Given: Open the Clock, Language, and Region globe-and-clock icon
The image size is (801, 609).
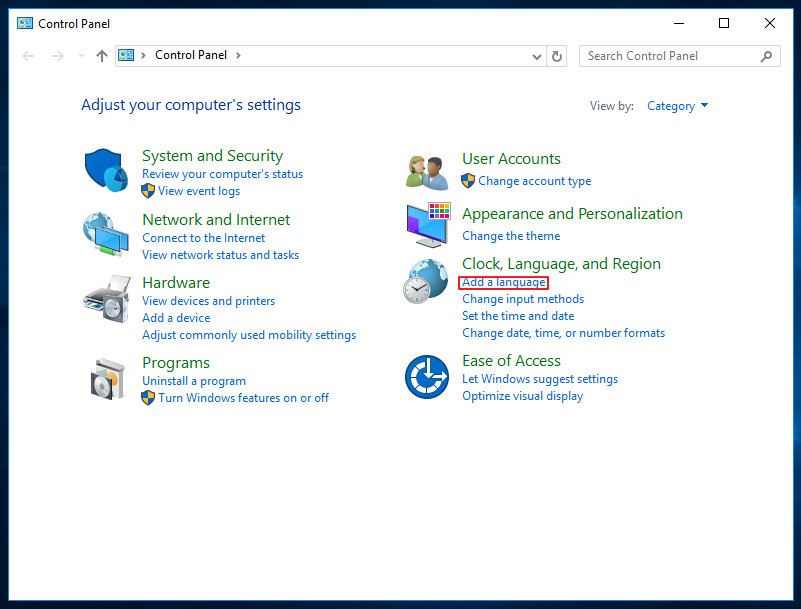Looking at the screenshot, I should tap(426, 281).
